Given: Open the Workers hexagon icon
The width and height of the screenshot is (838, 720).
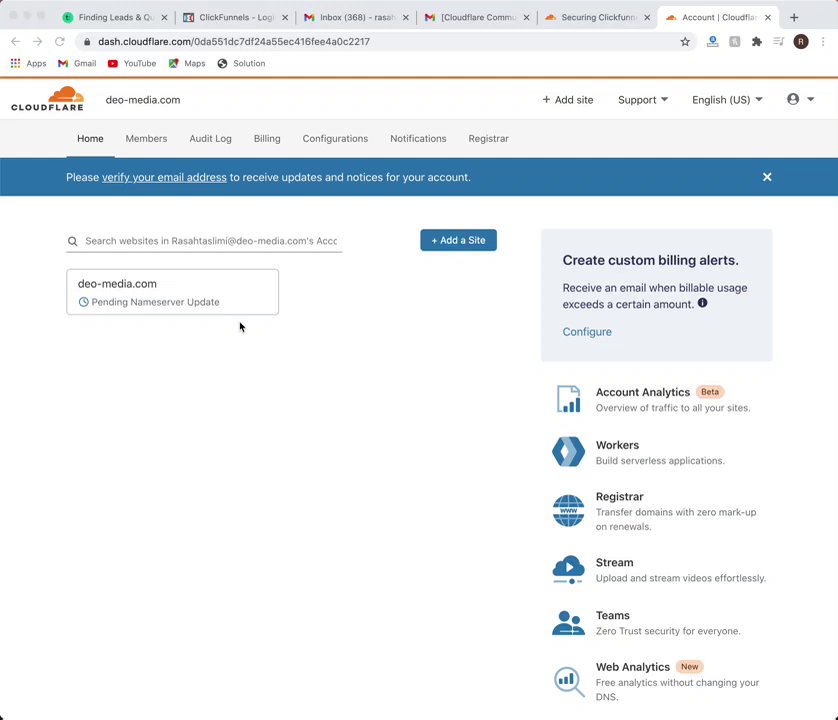Looking at the screenshot, I should (568, 452).
